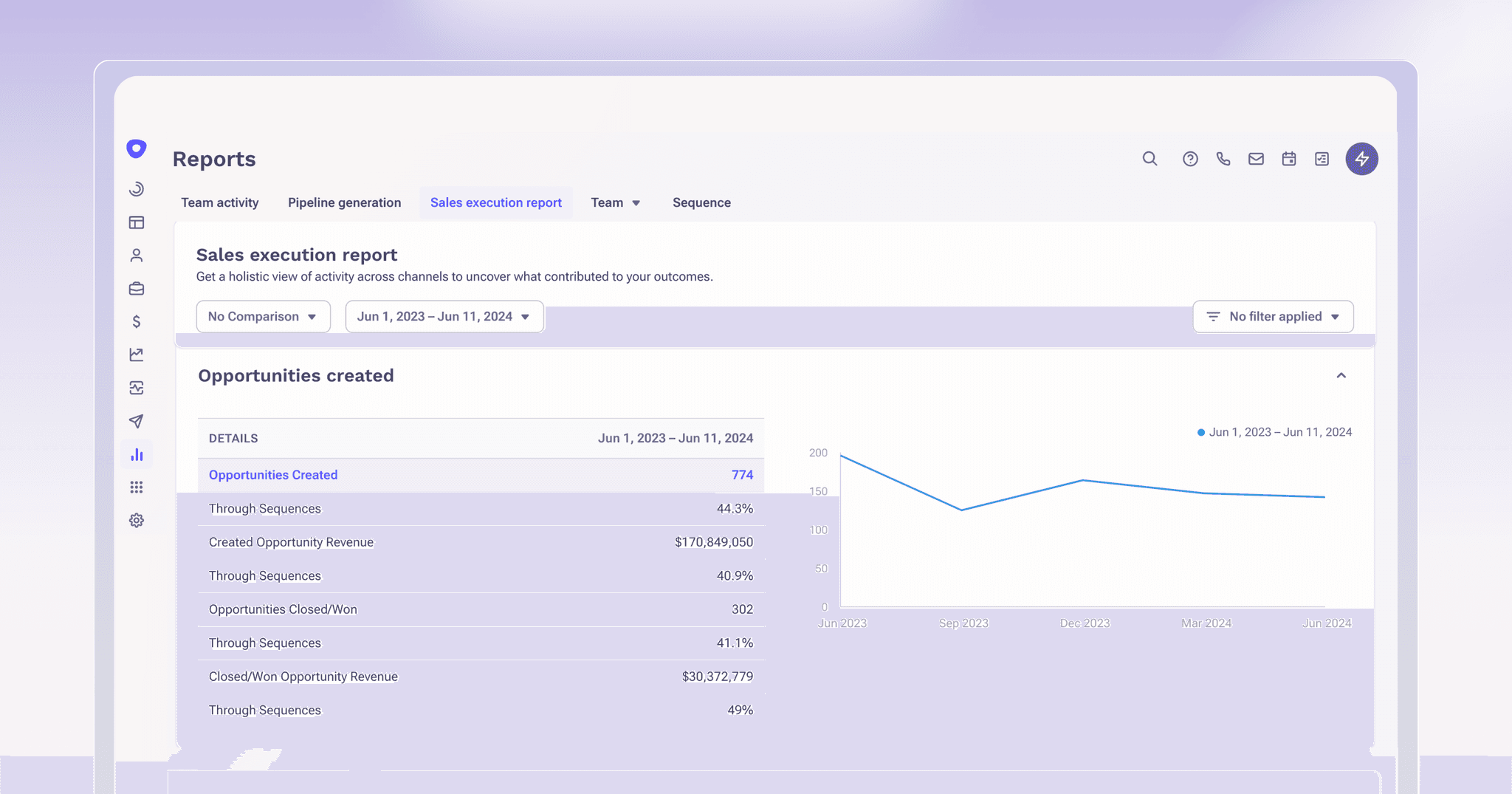Image resolution: width=1512 pixels, height=794 pixels.
Task: Click the Opportunities Created row link
Action: tap(273, 475)
